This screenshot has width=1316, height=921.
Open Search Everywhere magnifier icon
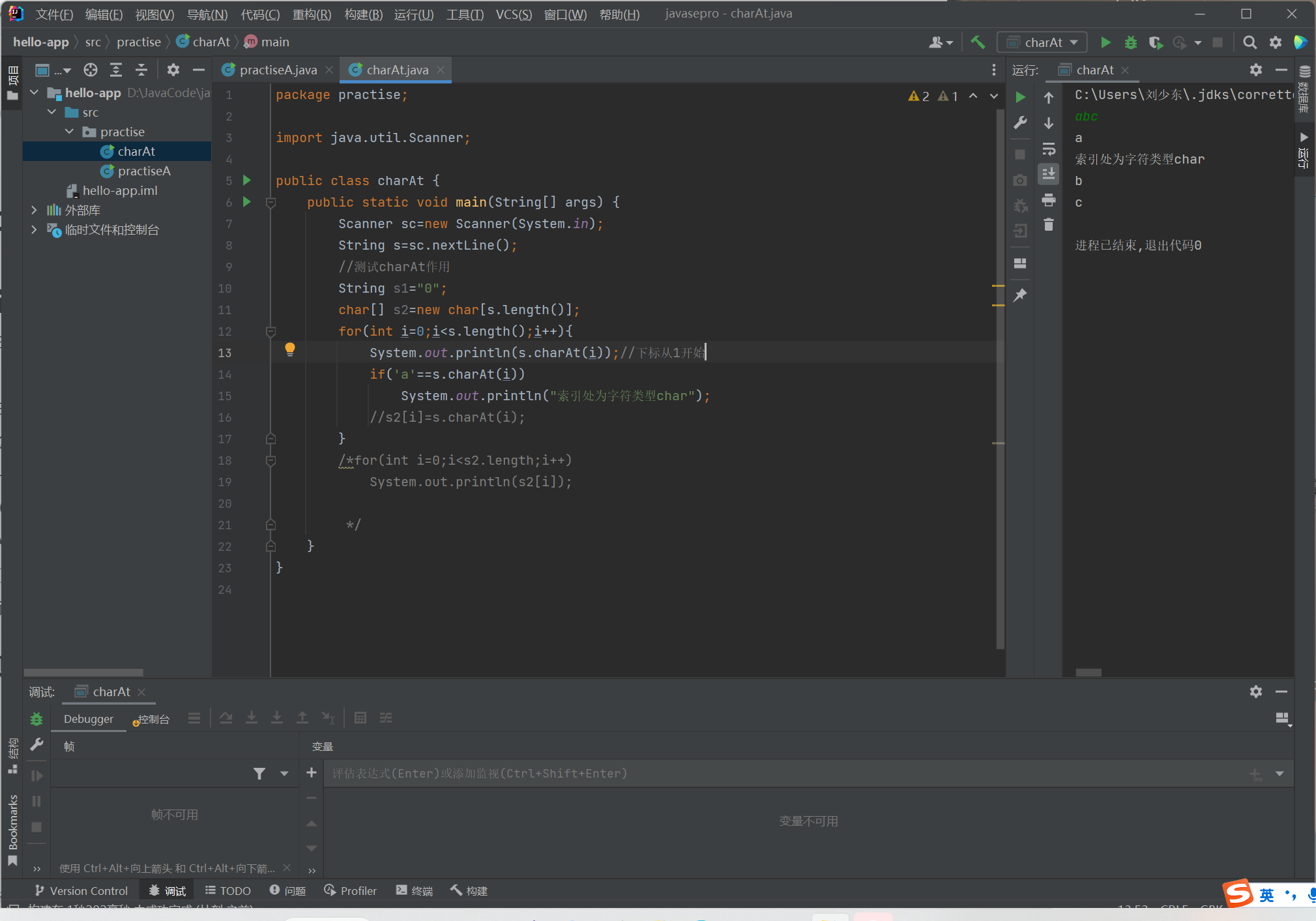(x=1250, y=42)
